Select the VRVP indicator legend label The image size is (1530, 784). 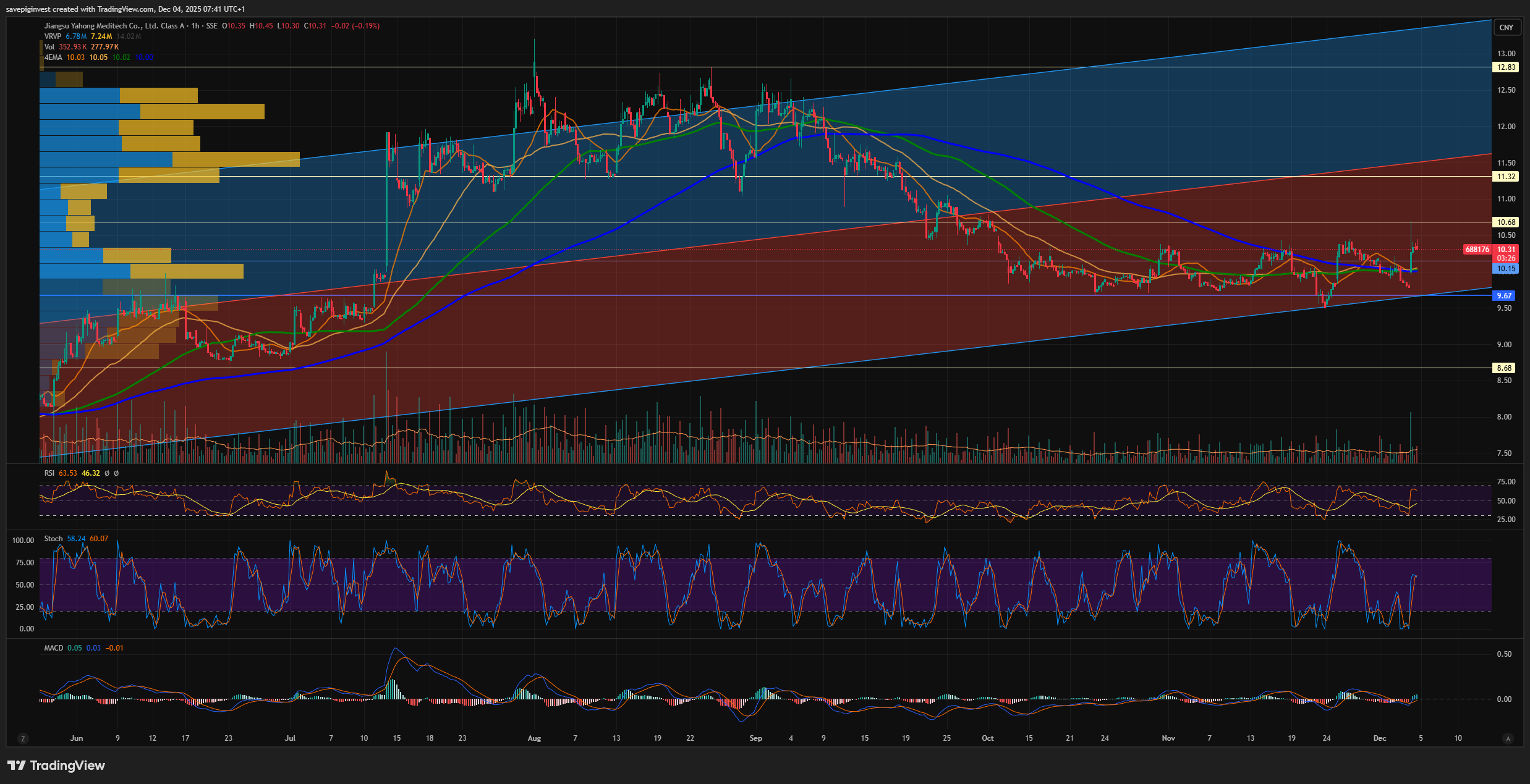(x=53, y=36)
